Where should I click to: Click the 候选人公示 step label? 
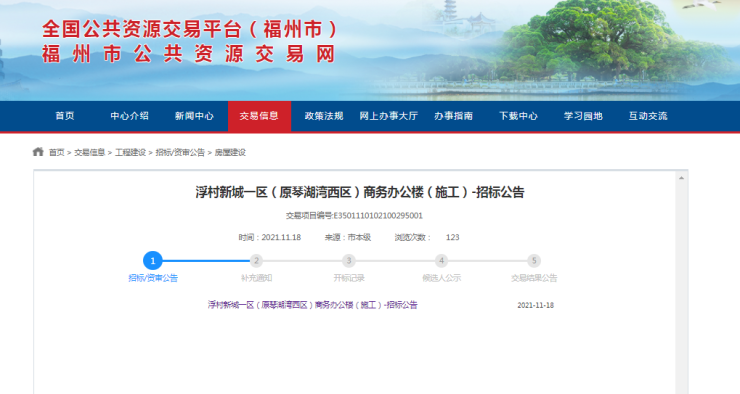441,278
